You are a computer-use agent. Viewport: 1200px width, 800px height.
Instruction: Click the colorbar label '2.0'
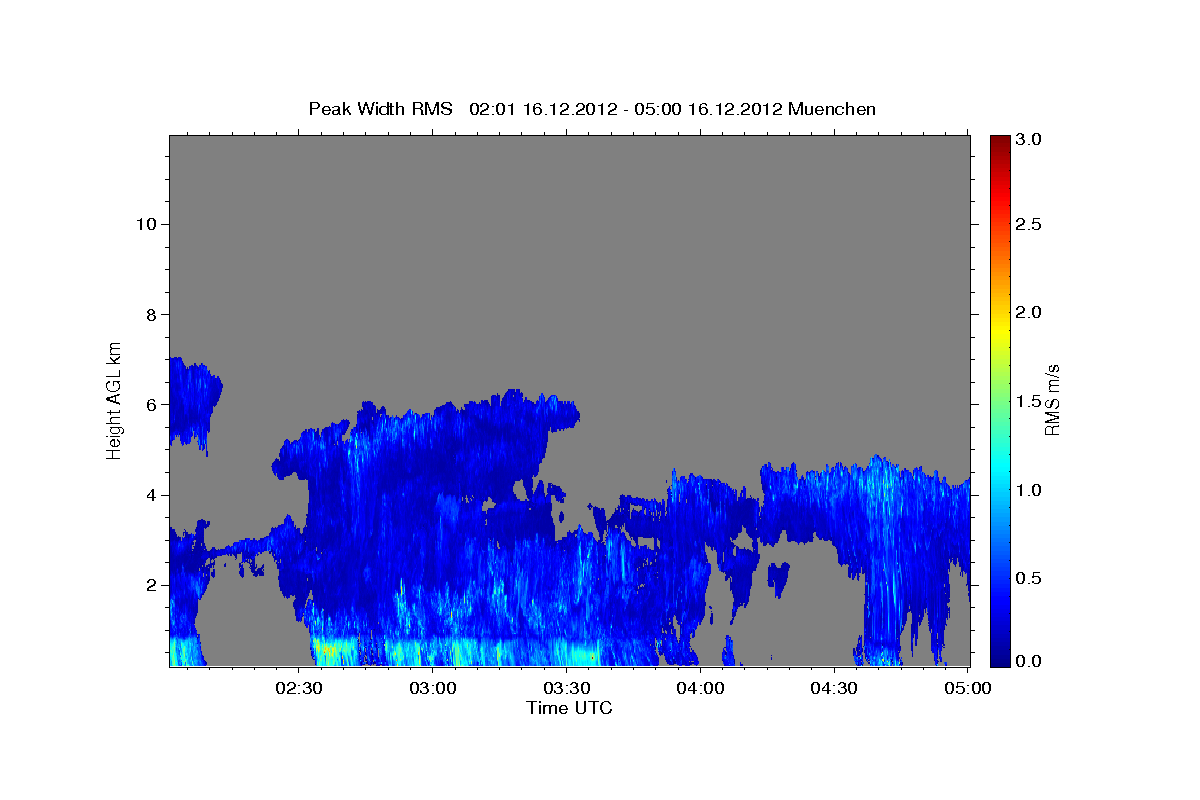tap(1030, 312)
